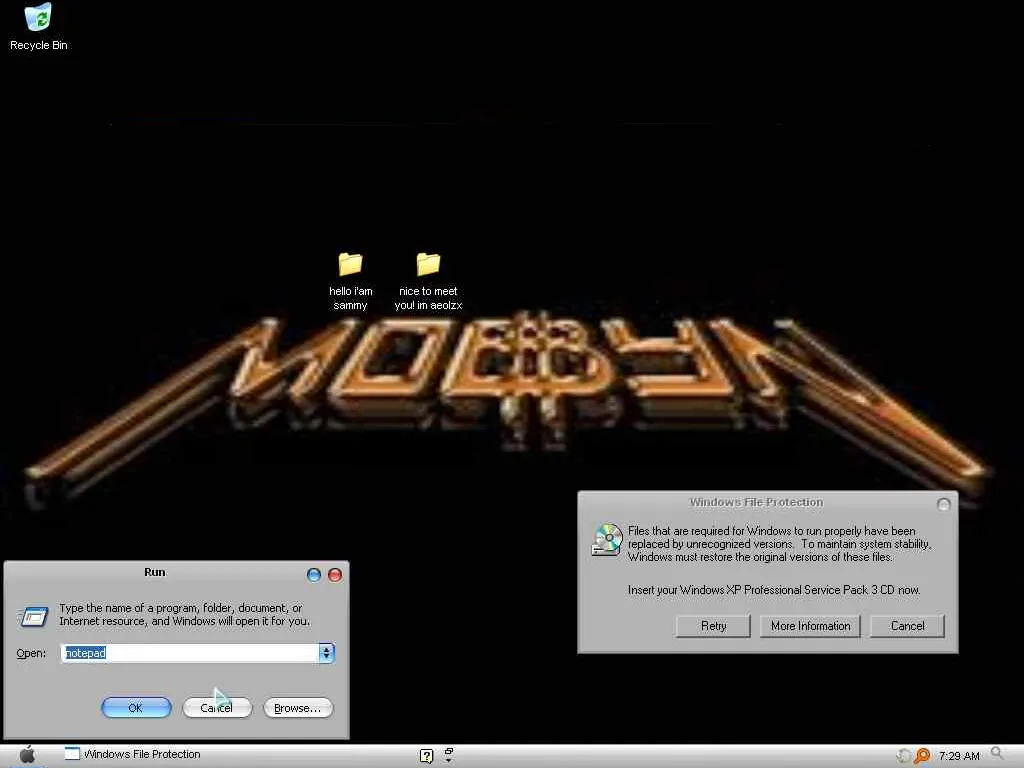Click the gray round tray icon
This screenshot has width=1024, height=768.
(904, 756)
